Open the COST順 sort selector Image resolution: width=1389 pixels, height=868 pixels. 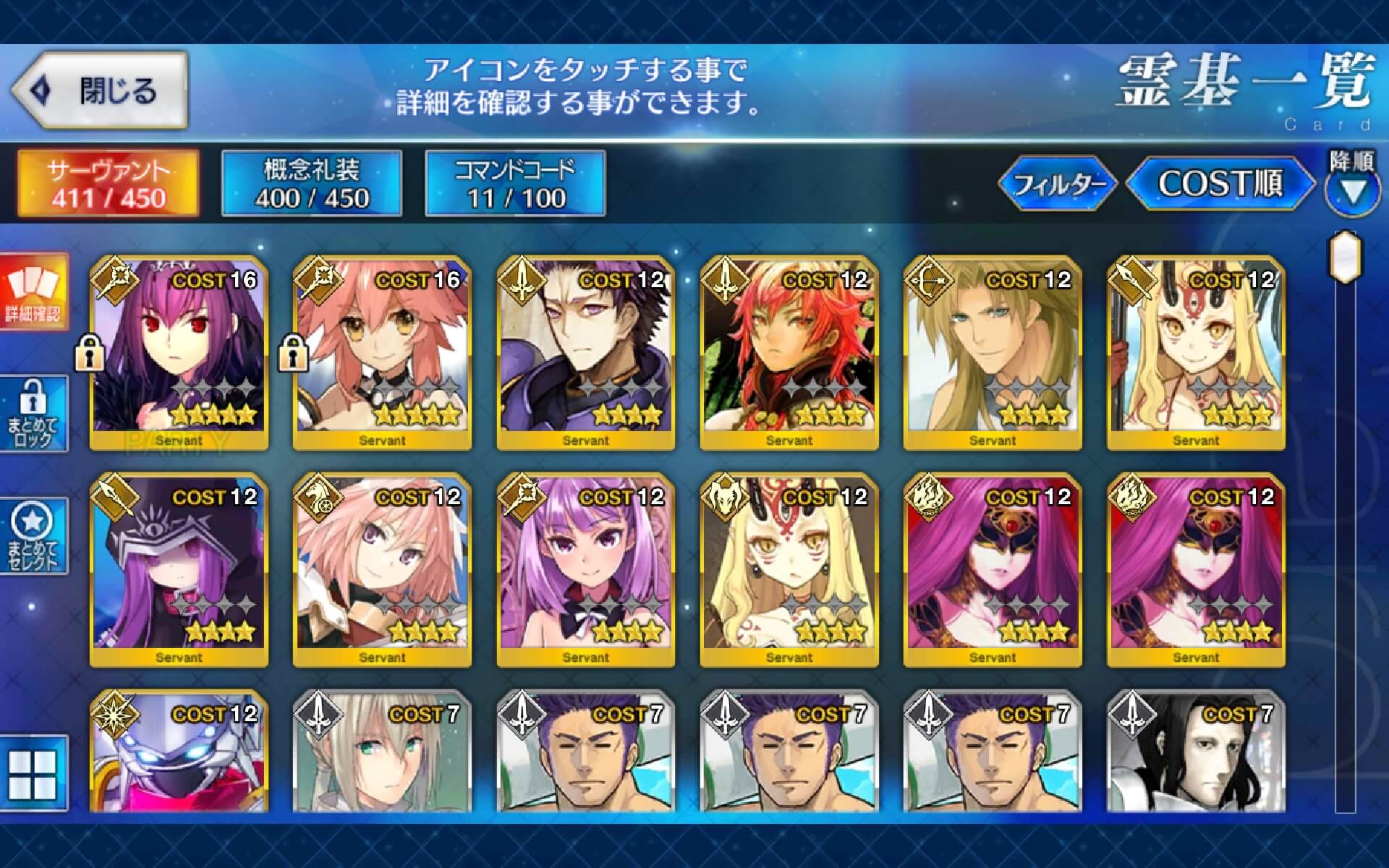[x=1220, y=184]
